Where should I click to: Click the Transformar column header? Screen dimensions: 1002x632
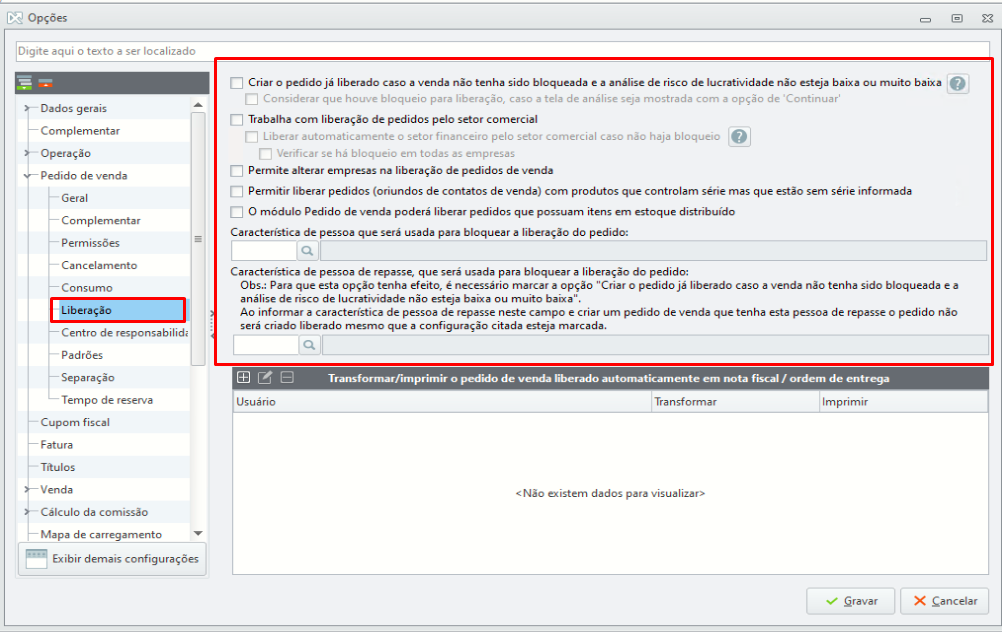coord(735,401)
